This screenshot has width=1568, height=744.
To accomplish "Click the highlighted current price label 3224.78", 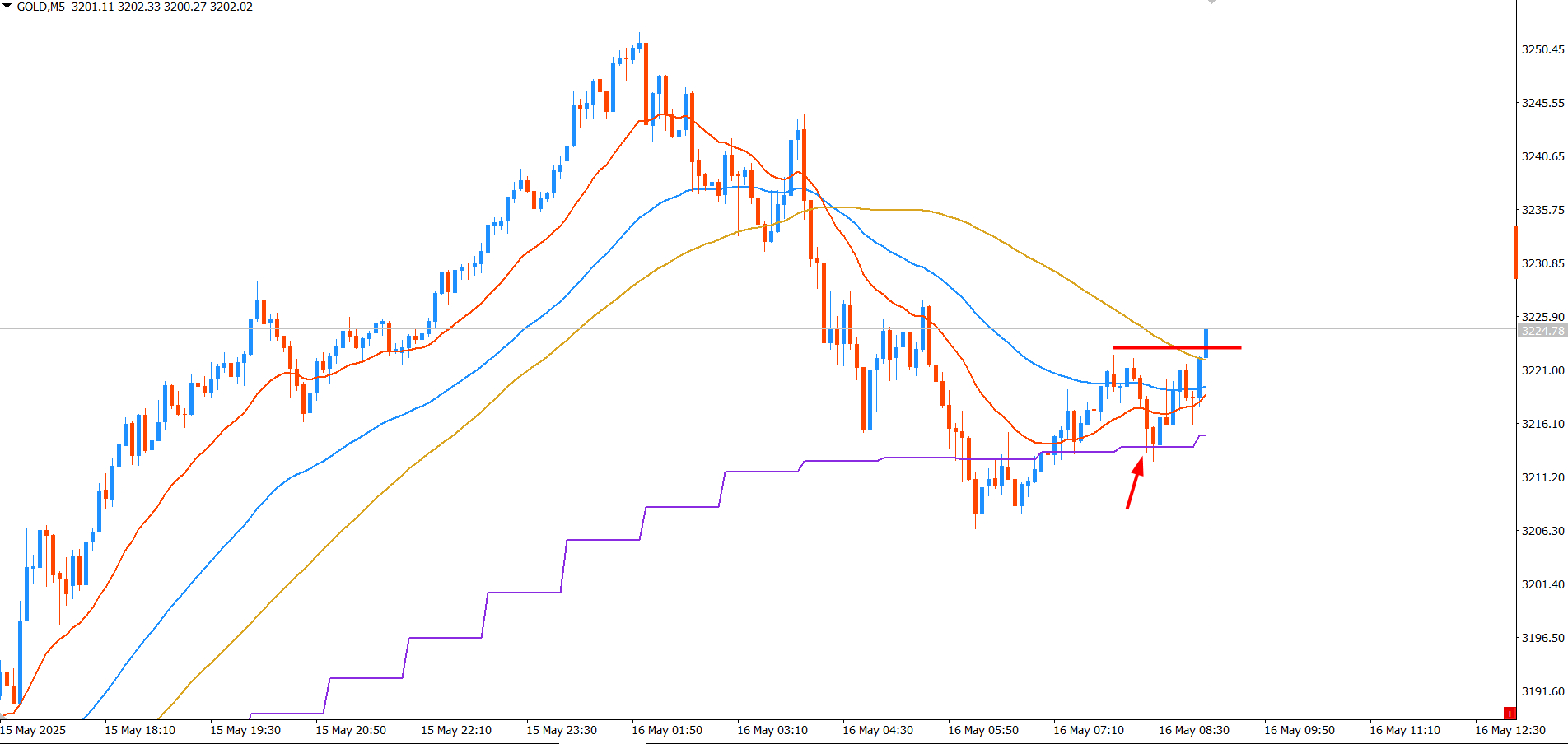I will coord(1542,331).
